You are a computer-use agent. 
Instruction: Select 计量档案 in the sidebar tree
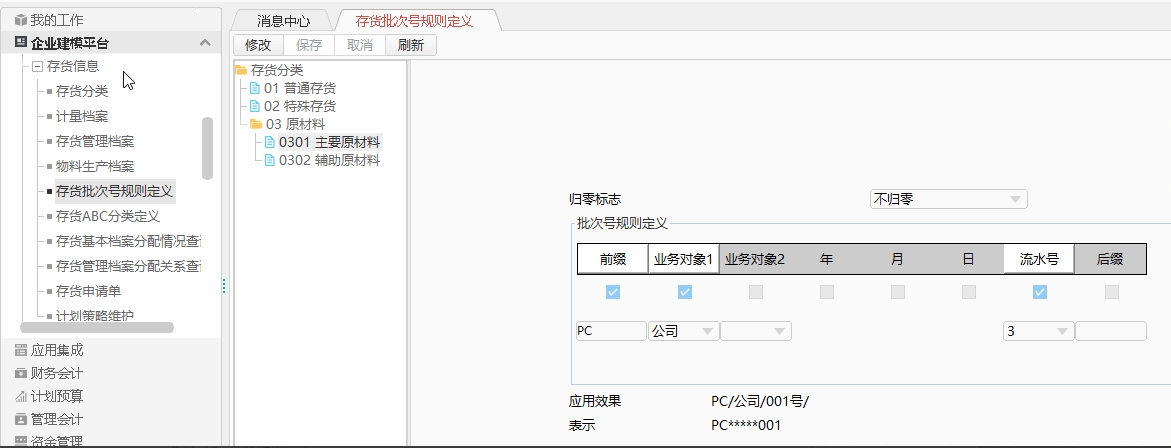click(x=82, y=116)
